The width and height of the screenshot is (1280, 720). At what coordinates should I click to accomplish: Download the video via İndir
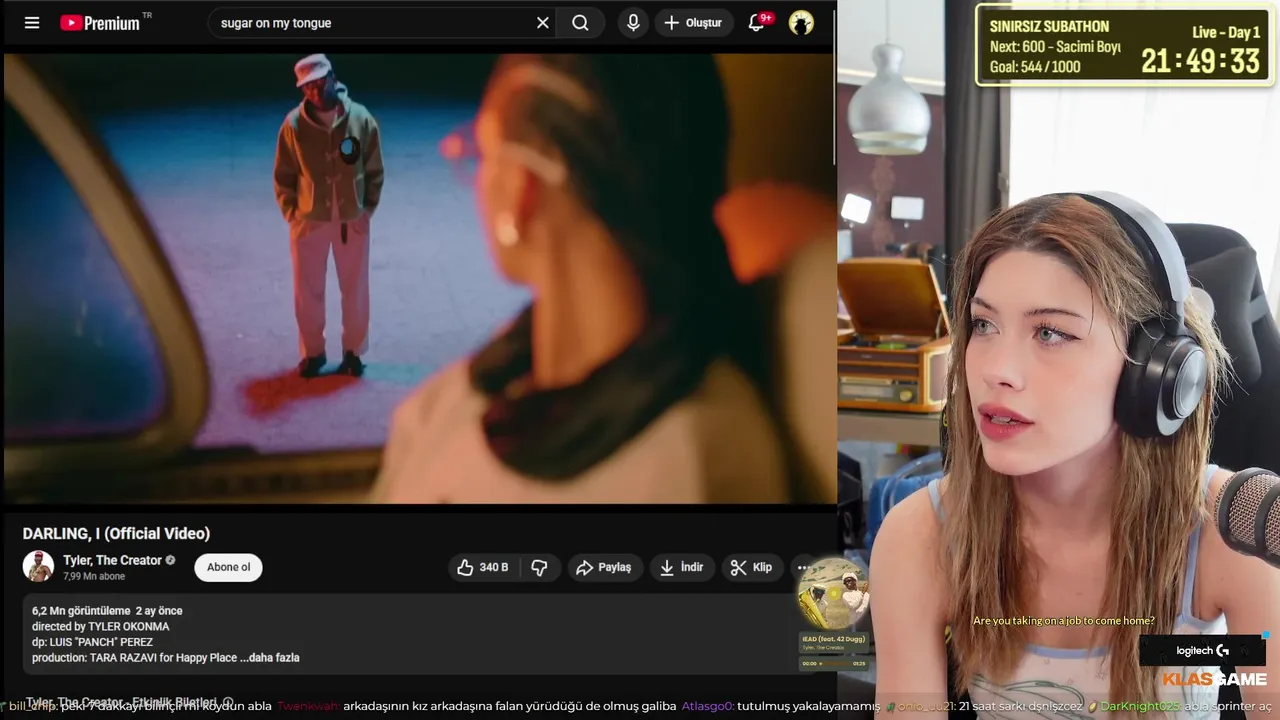682,567
